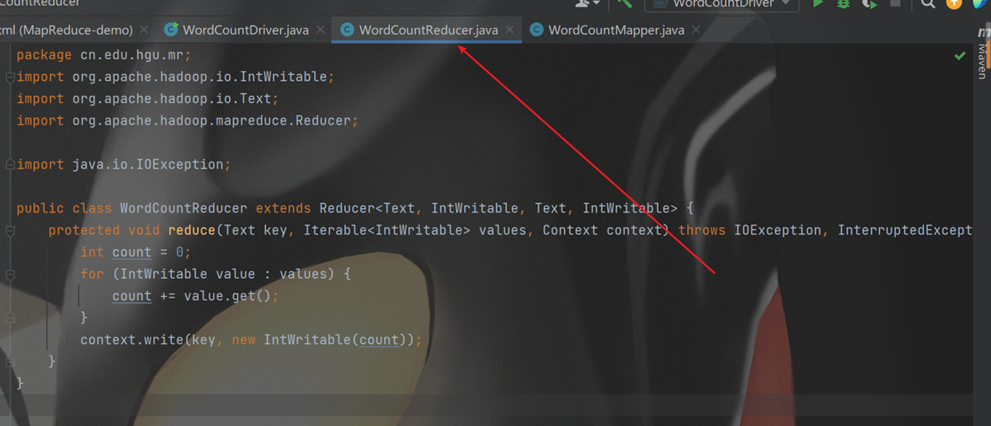Click the package cn.edu.hgu.mr line
Viewport: 991px width, 426px height.
click(104, 56)
